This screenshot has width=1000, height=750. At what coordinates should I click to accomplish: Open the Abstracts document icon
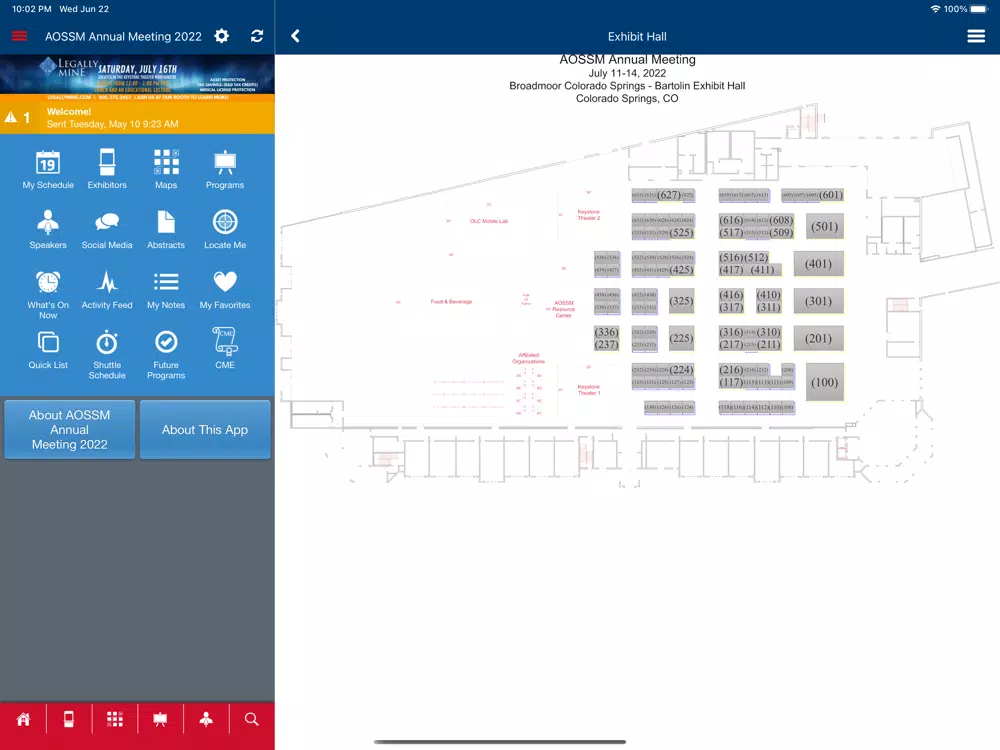[166, 222]
